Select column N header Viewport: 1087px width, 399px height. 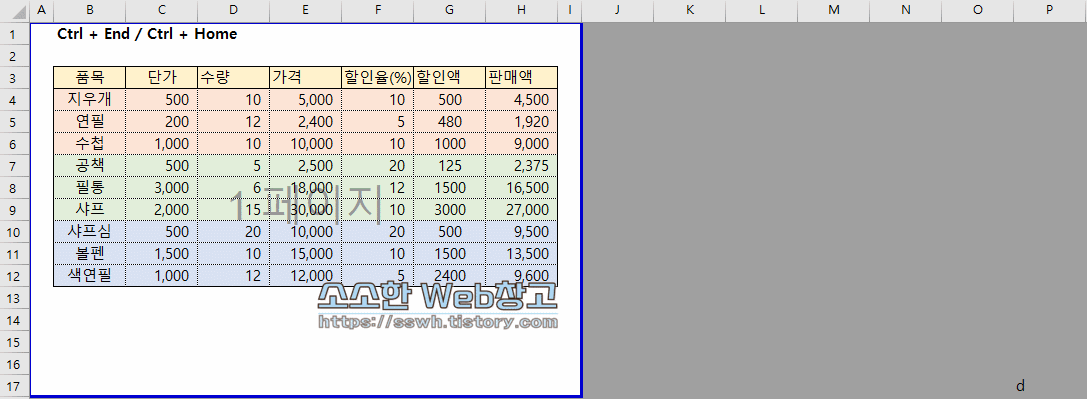tap(905, 10)
